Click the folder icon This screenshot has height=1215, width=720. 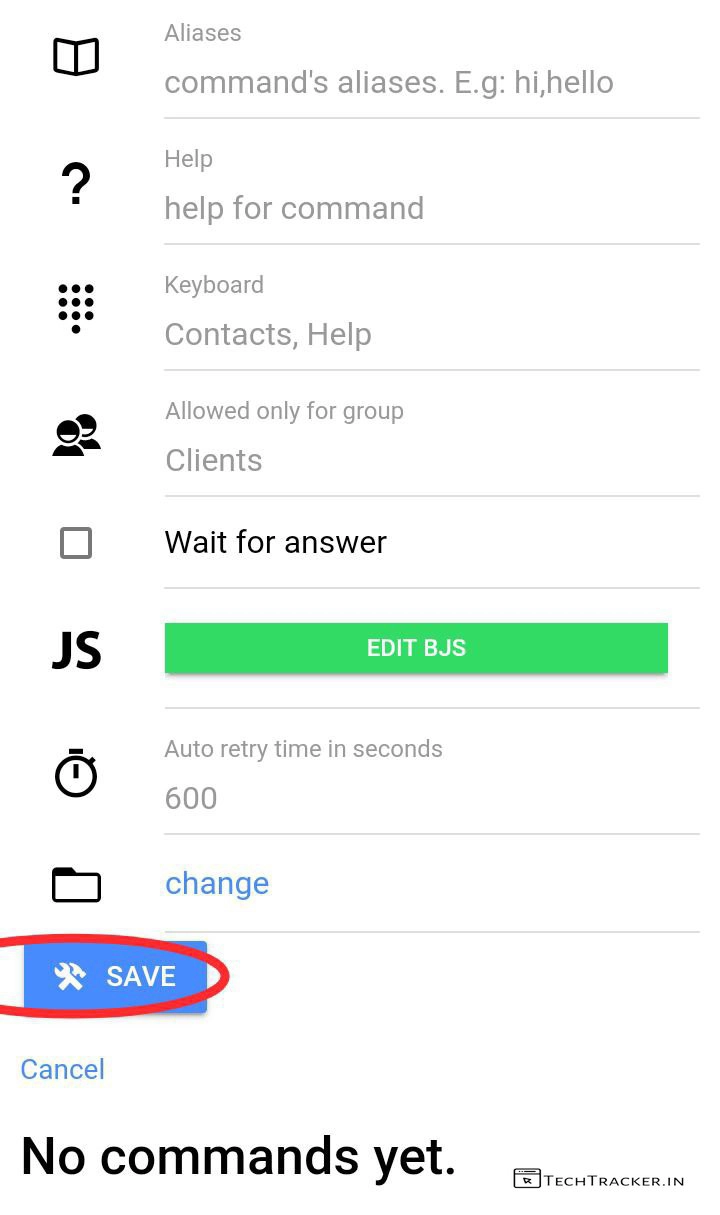pos(76,884)
